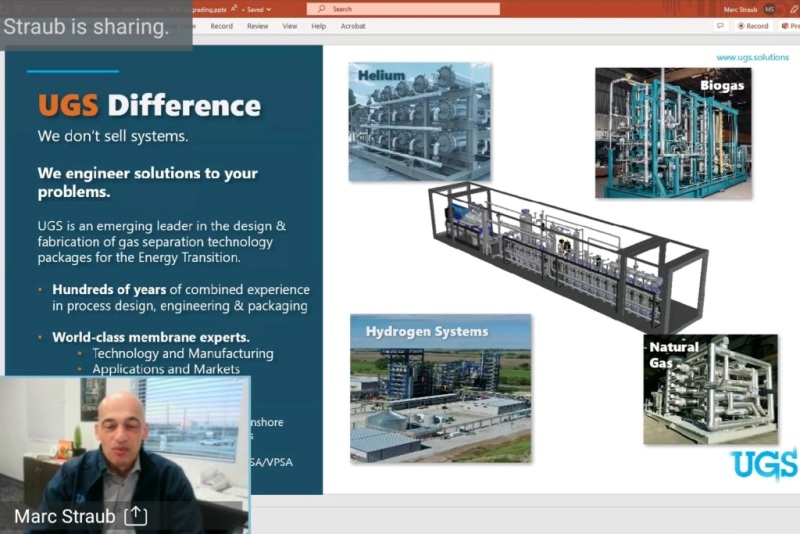Open the Acrobat tab
800x534 pixels.
(352, 26)
